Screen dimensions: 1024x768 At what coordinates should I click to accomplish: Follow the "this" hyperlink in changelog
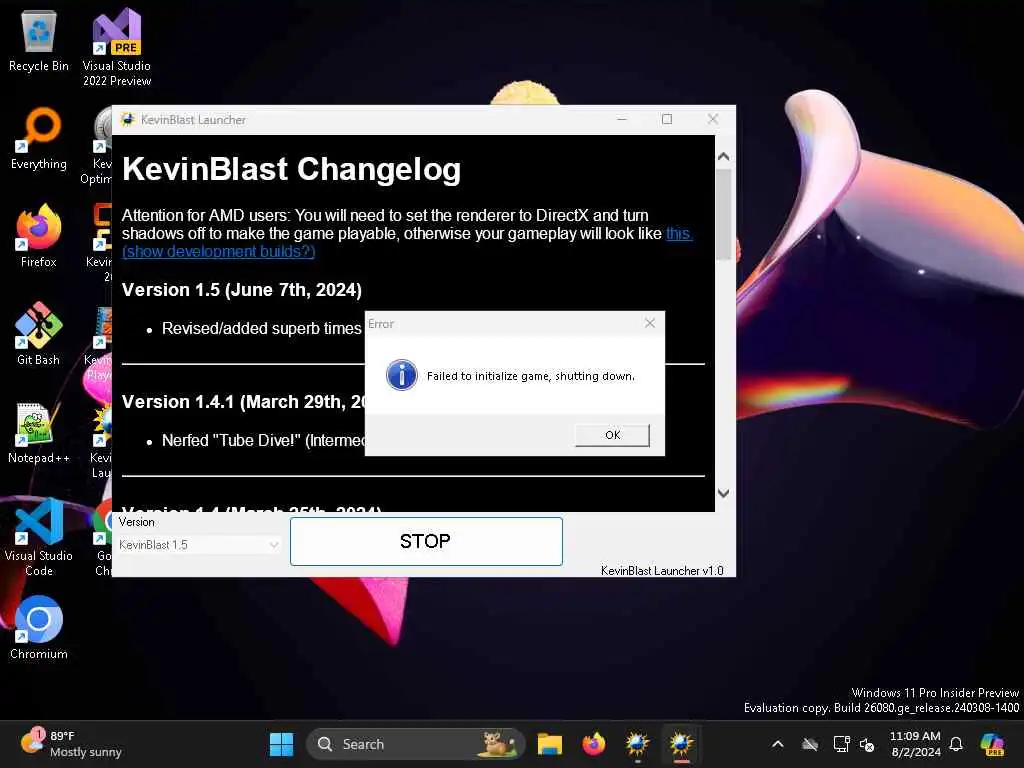coord(679,233)
